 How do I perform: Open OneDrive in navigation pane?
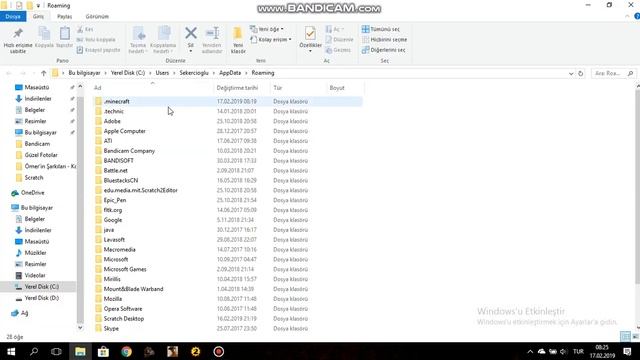[x=32, y=193]
